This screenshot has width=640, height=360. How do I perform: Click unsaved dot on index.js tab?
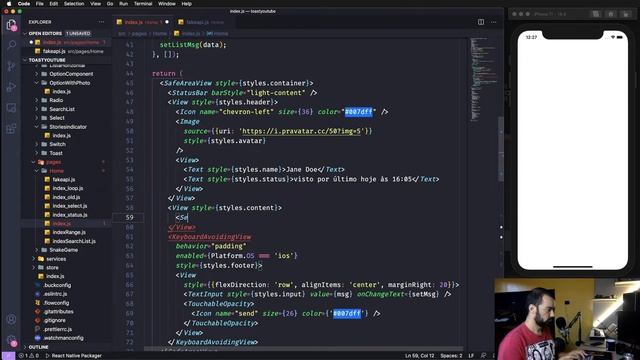pos(167,22)
